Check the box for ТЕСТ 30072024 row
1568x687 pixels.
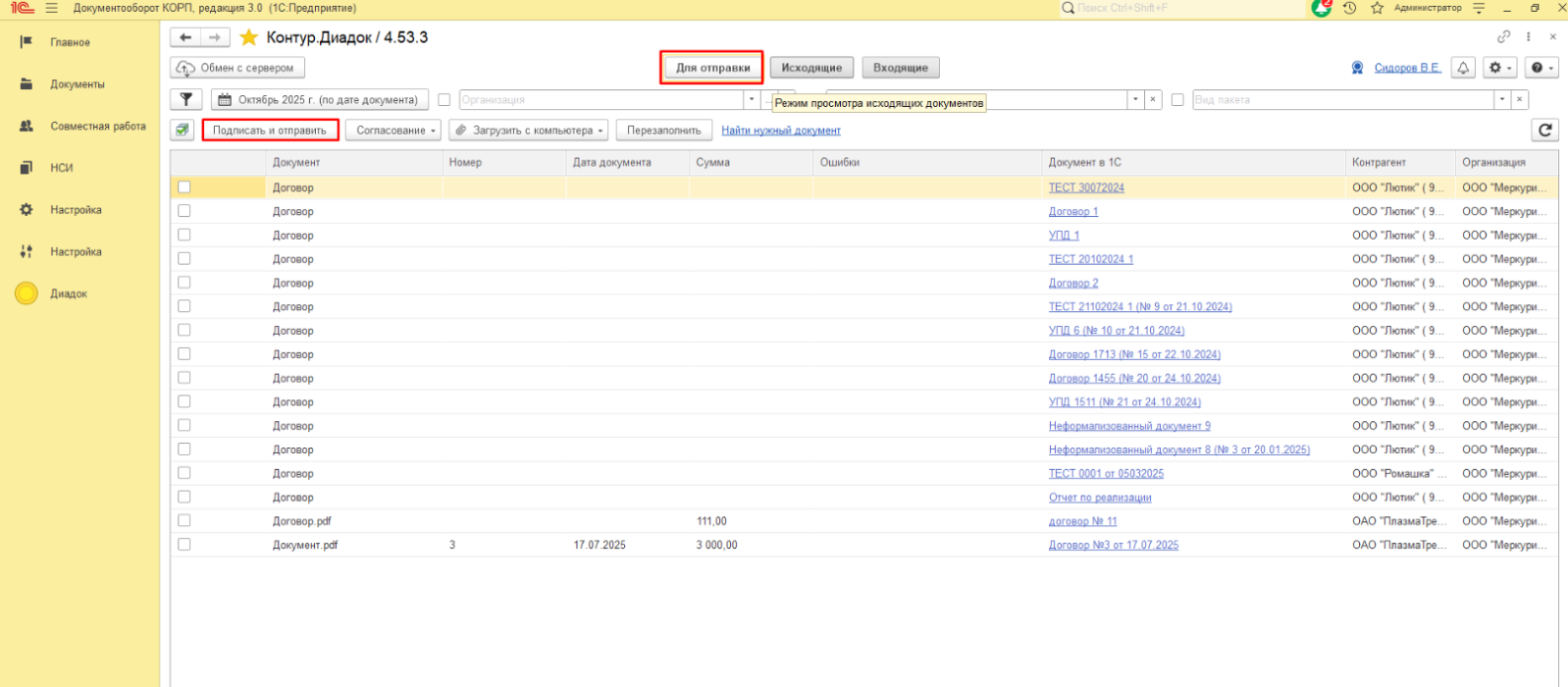pos(184,187)
